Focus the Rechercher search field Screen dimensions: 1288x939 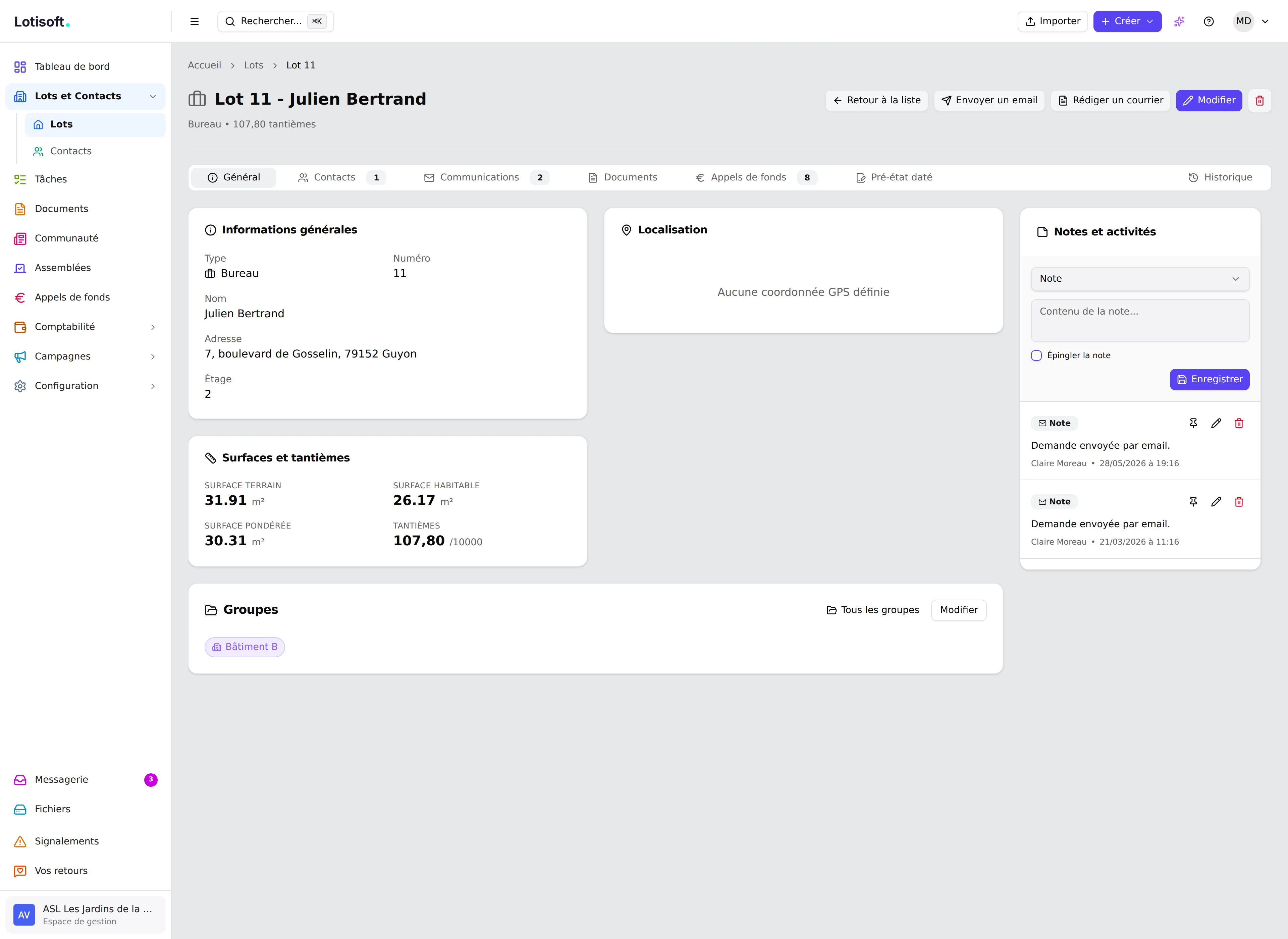click(276, 21)
